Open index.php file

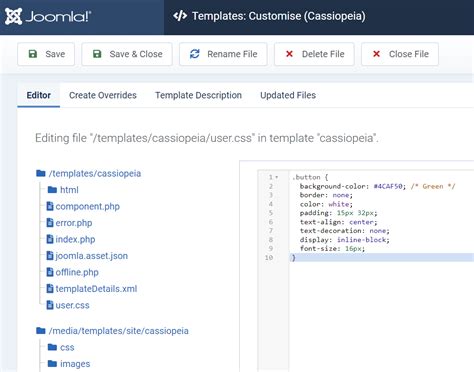pos(75,239)
